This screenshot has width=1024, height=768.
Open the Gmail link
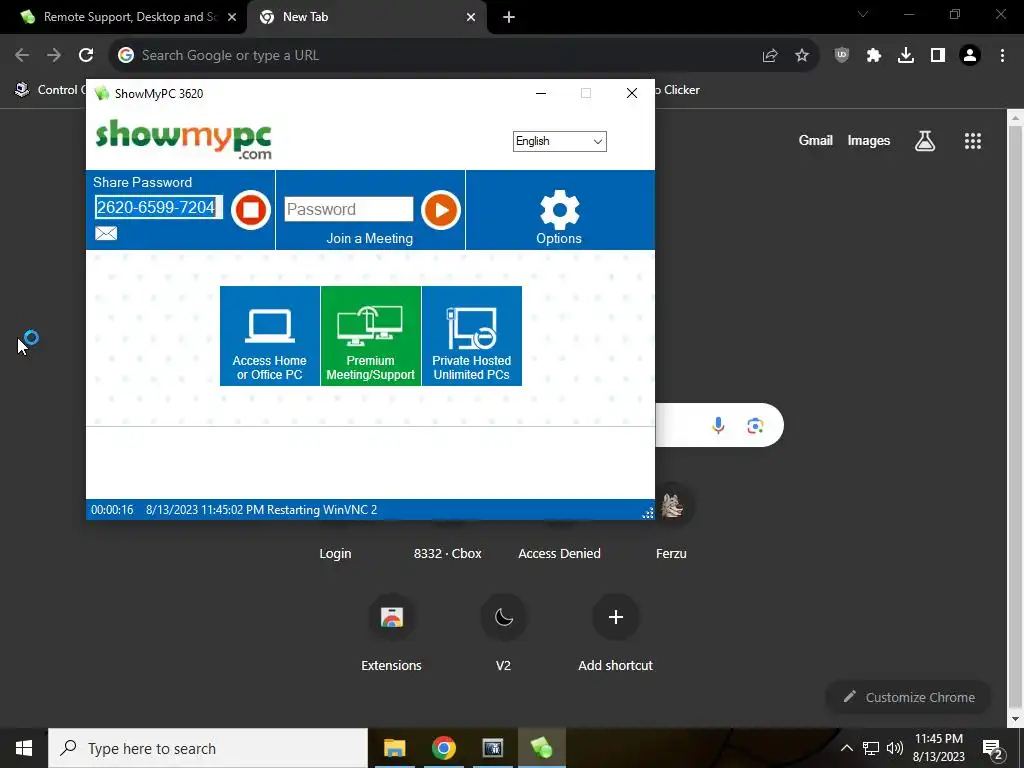click(816, 140)
